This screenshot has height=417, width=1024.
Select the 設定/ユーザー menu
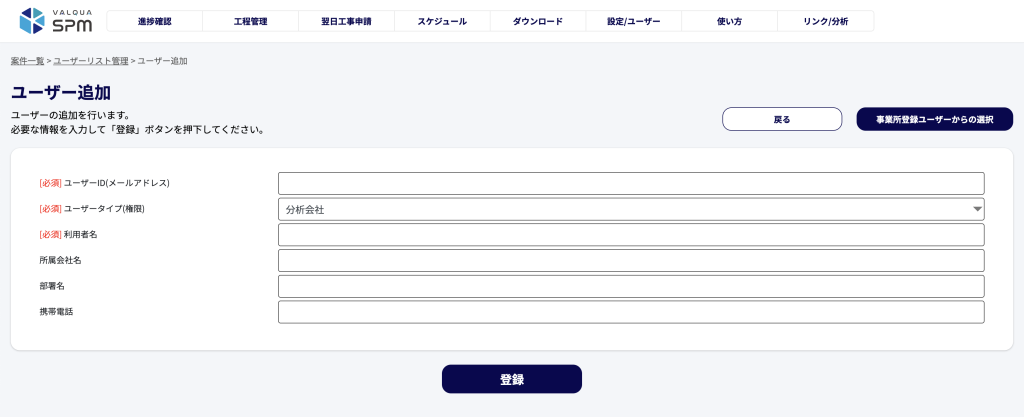pyautogui.click(x=633, y=21)
